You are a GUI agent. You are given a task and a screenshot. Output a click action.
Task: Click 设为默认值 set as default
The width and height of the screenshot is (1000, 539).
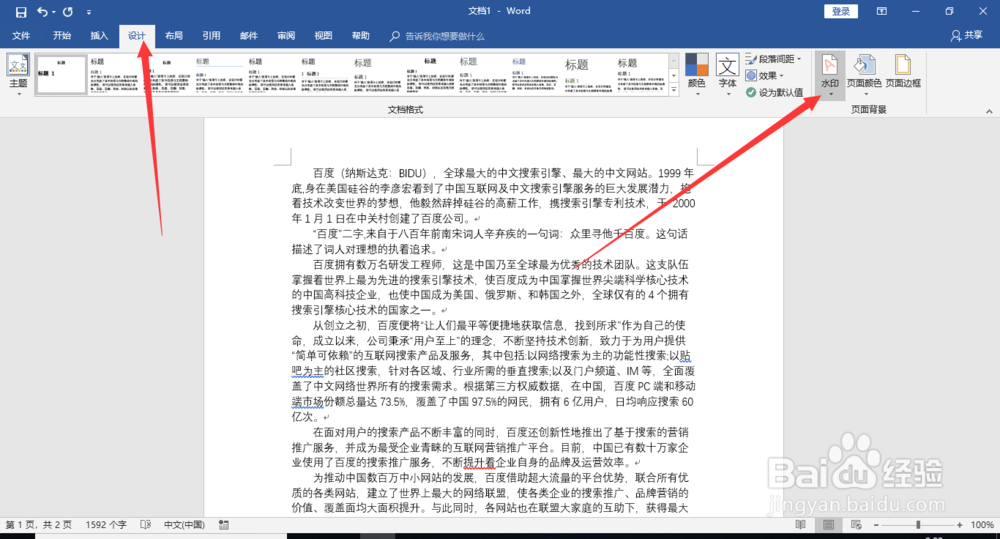pyautogui.click(x=774, y=92)
